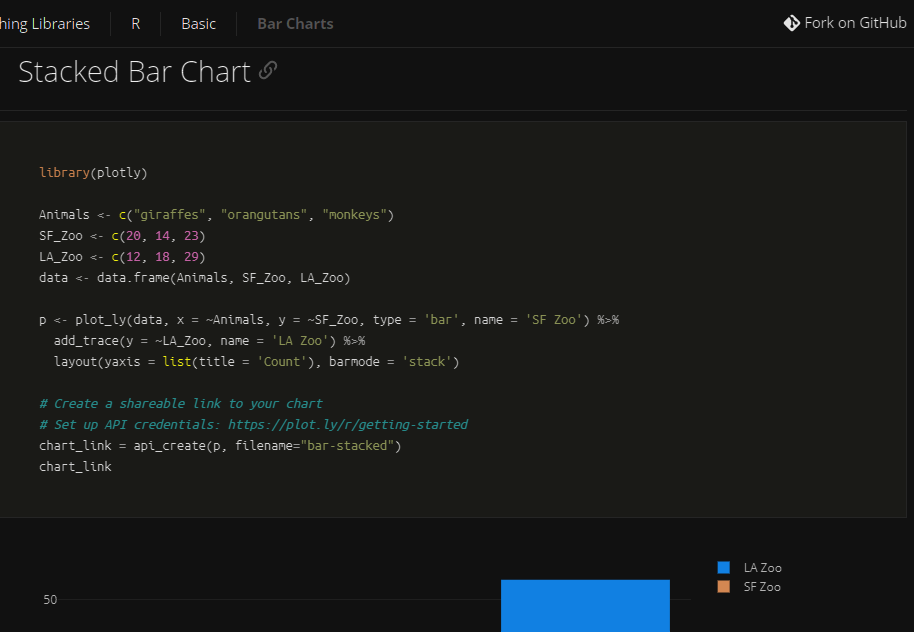This screenshot has height=632, width=914.
Task: Open the Bar Charts breadcrumb item
Action: [x=295, y=23]
